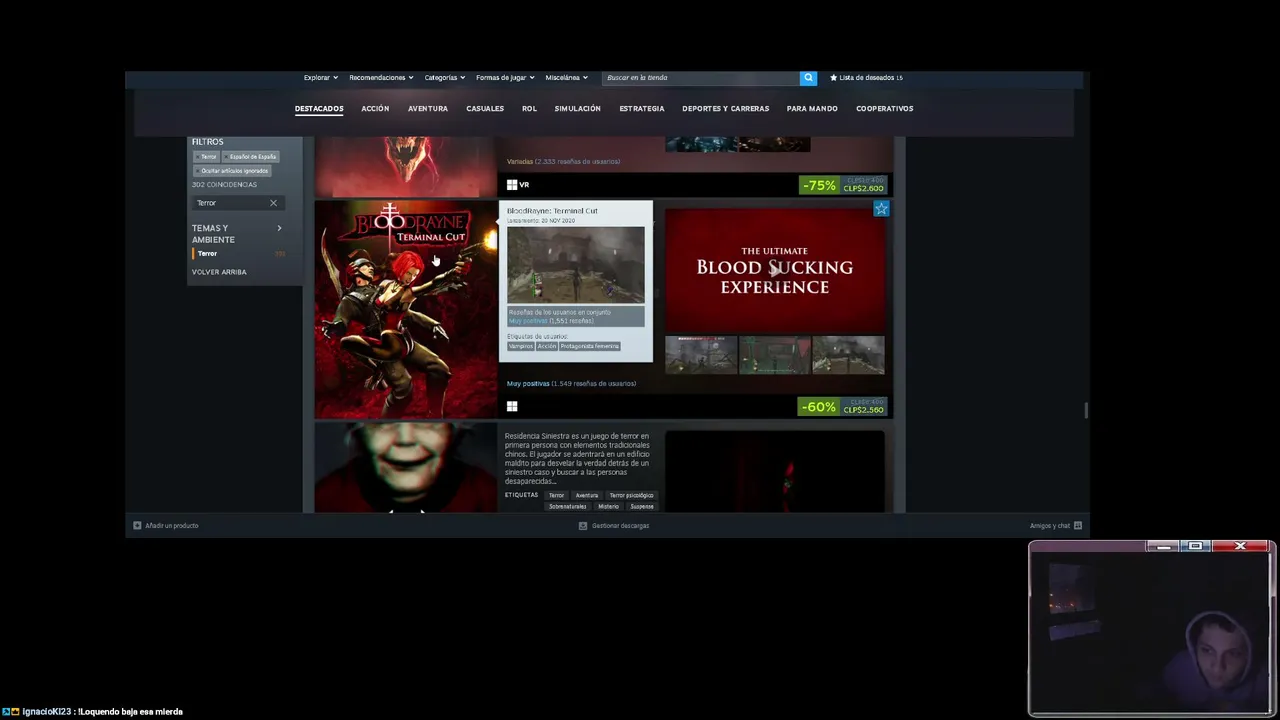The width and height of the screenshot is (1280, 720).
Task: Switch to the CASUALES tab
Action: 485,108
